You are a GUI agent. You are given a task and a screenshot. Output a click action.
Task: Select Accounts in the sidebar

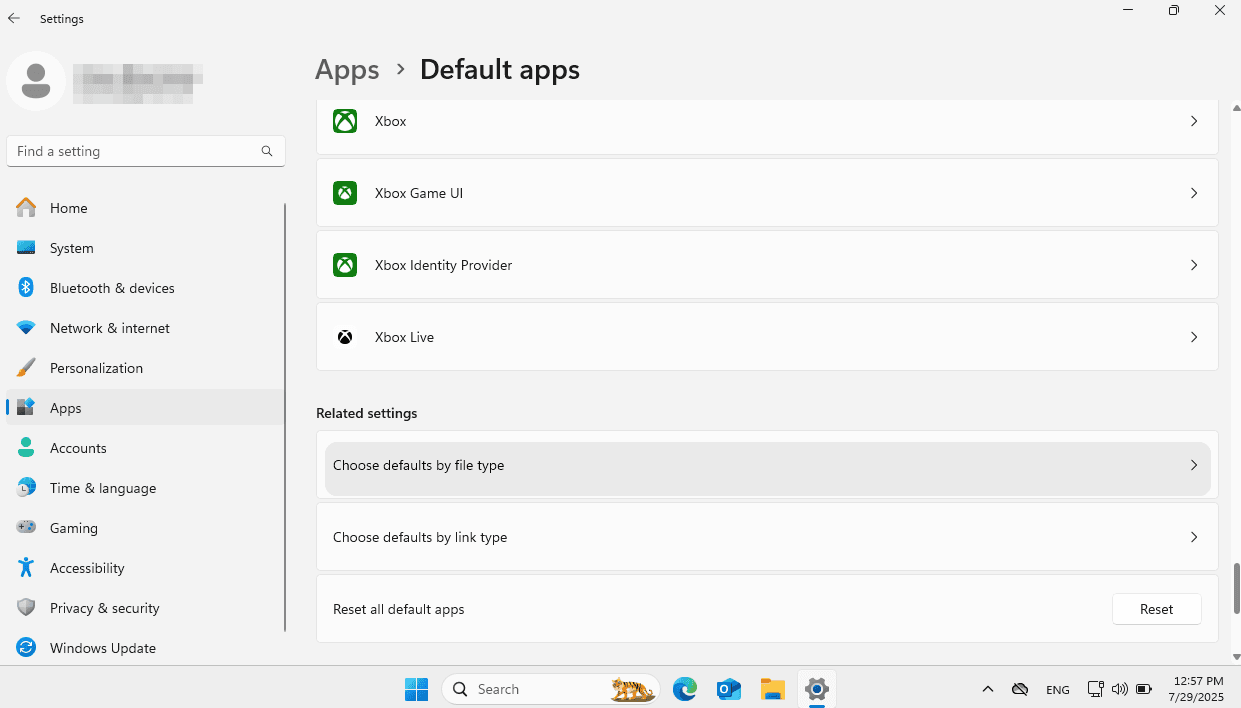click(x=145, y=448)
